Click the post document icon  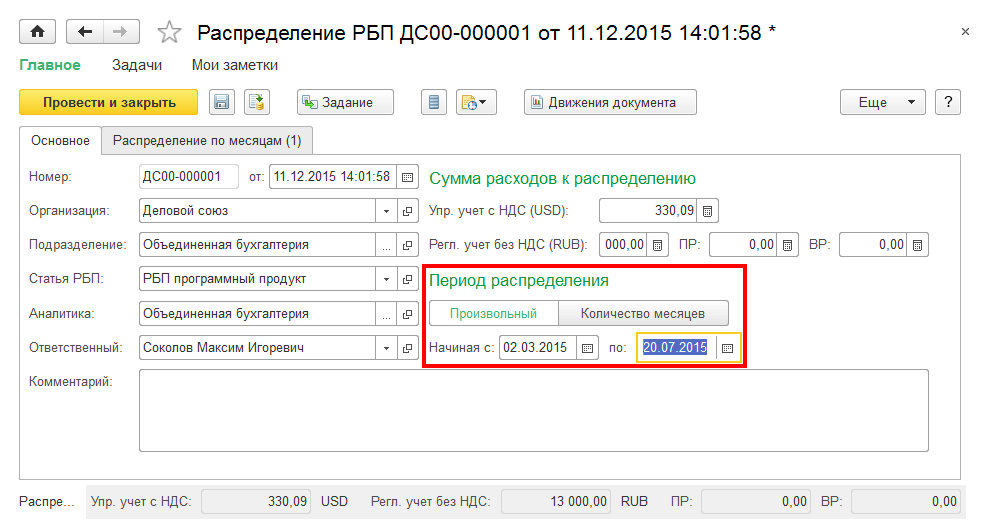(258, 102)
